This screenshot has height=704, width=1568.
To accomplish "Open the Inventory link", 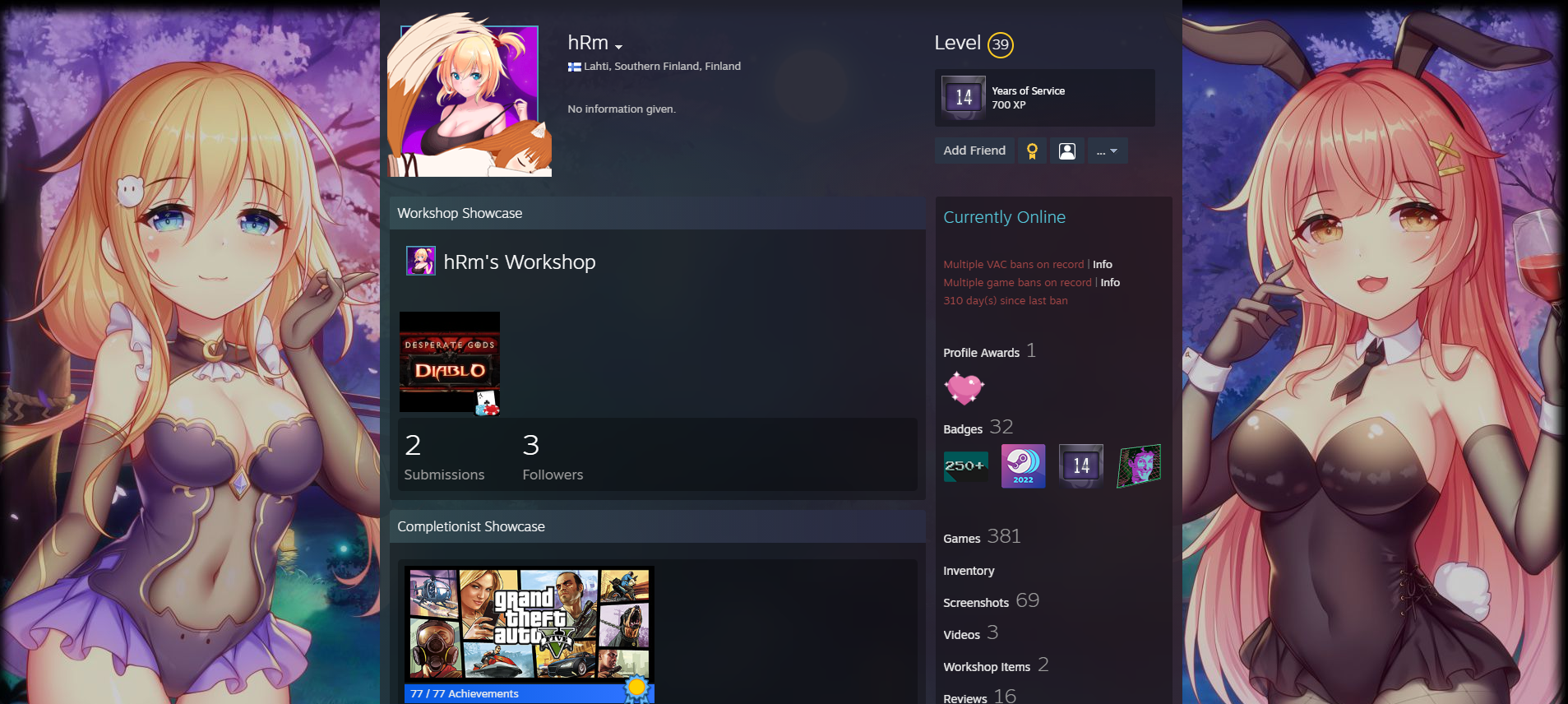I will 969,571.
